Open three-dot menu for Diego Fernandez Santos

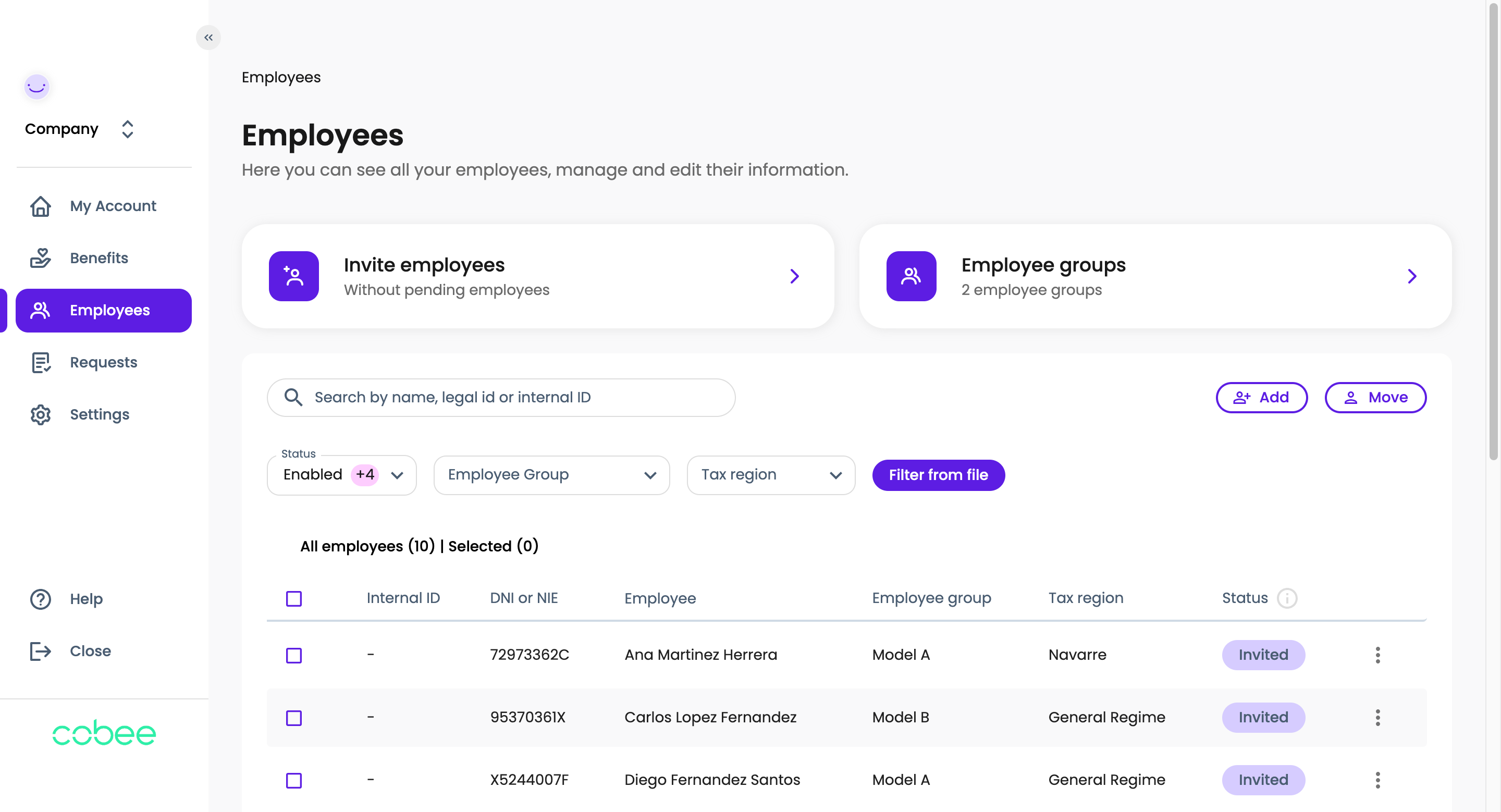pyautogui.click(x=1377, y=779)
